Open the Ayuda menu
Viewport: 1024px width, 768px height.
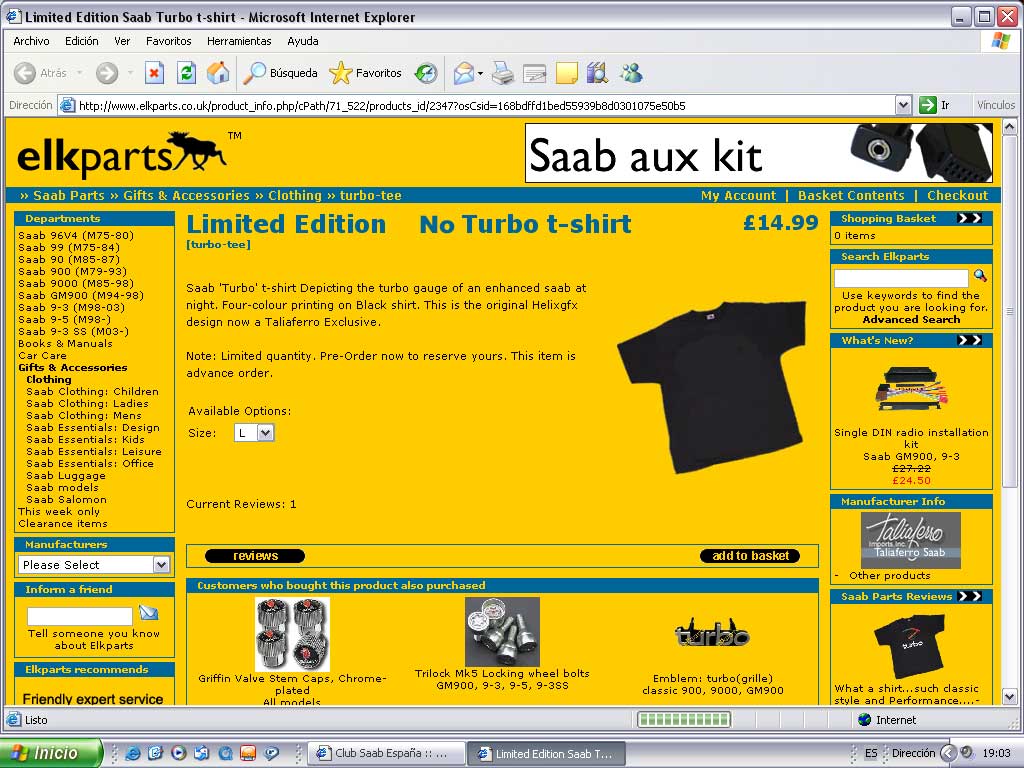pyautogui.click(x=303, y=41)
